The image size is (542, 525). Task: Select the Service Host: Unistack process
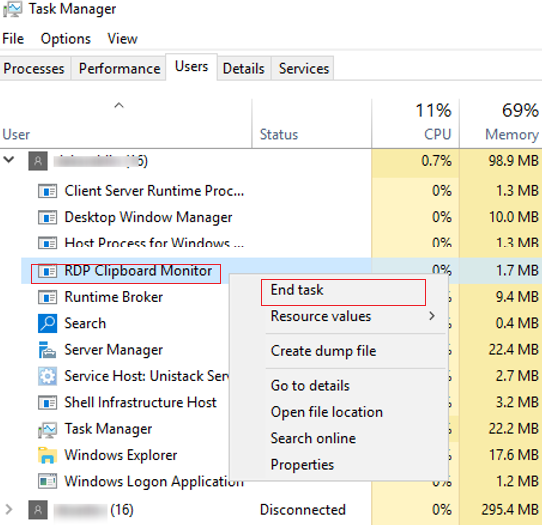[147, 376]
